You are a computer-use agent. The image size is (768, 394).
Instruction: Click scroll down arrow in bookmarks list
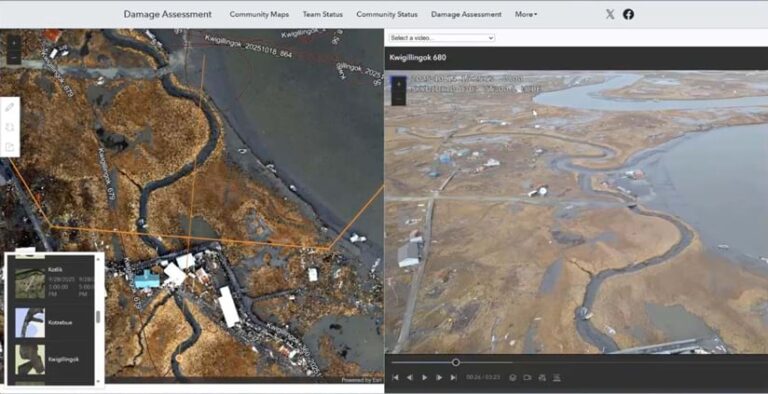pyautogui.click(x=98, y=381)
